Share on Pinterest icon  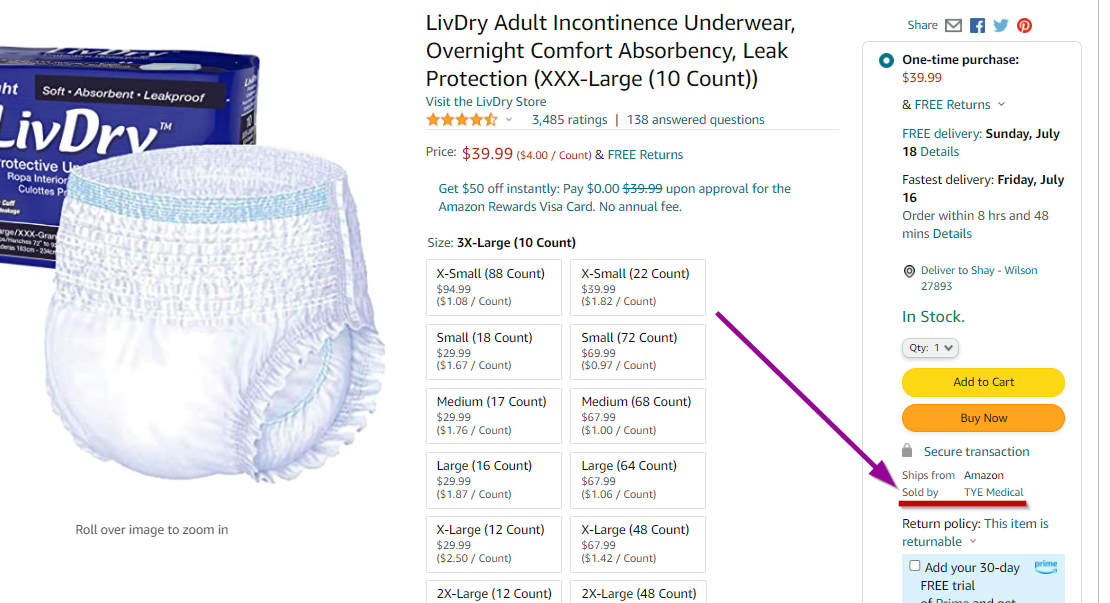point(1024,26)
